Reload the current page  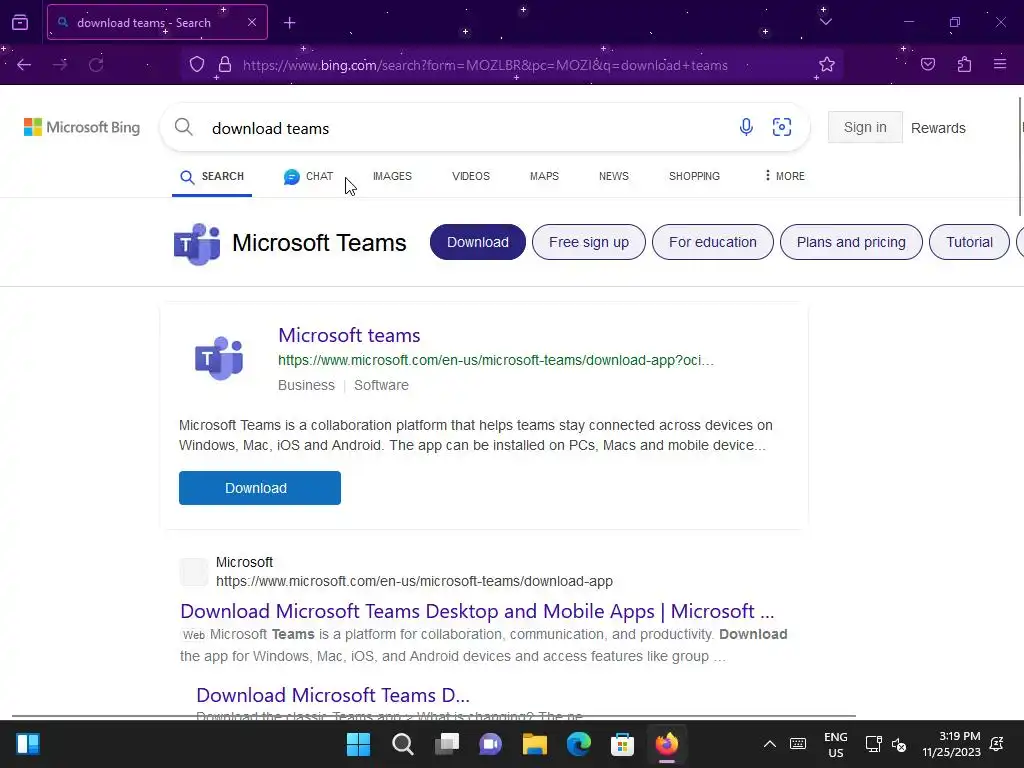[x=96, y=65]
